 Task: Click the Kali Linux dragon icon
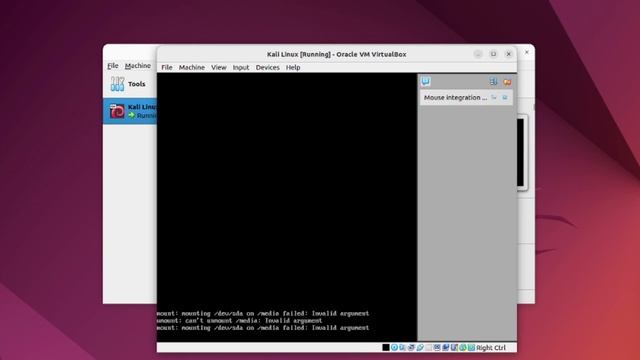117,111
